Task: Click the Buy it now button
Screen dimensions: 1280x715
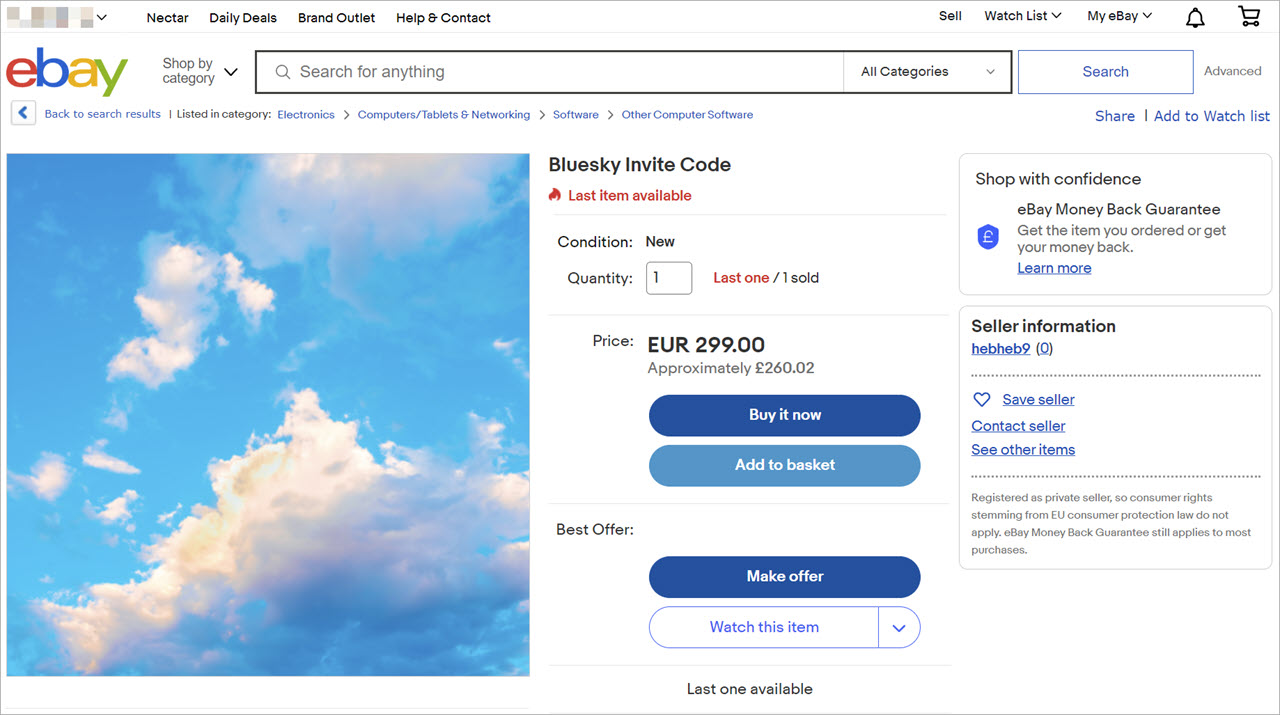Action: pyautogui.click(x=785, y=415)
